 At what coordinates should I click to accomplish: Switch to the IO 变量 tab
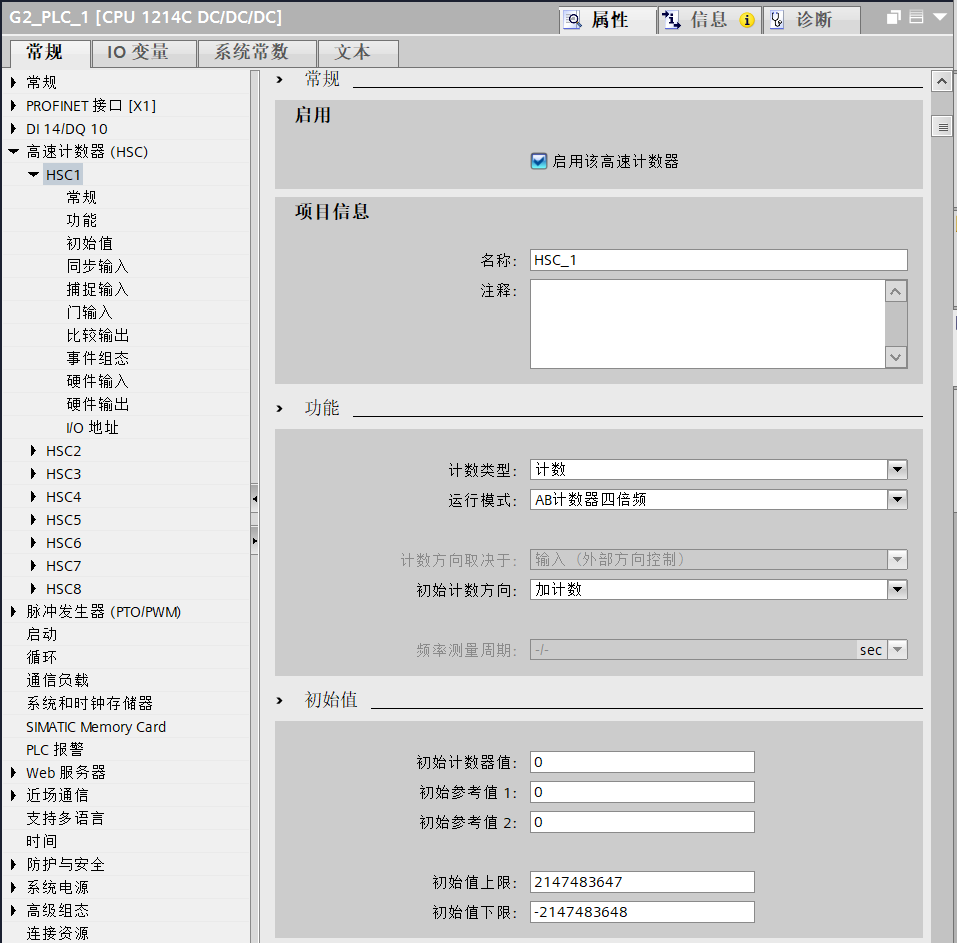coord(142,53)
